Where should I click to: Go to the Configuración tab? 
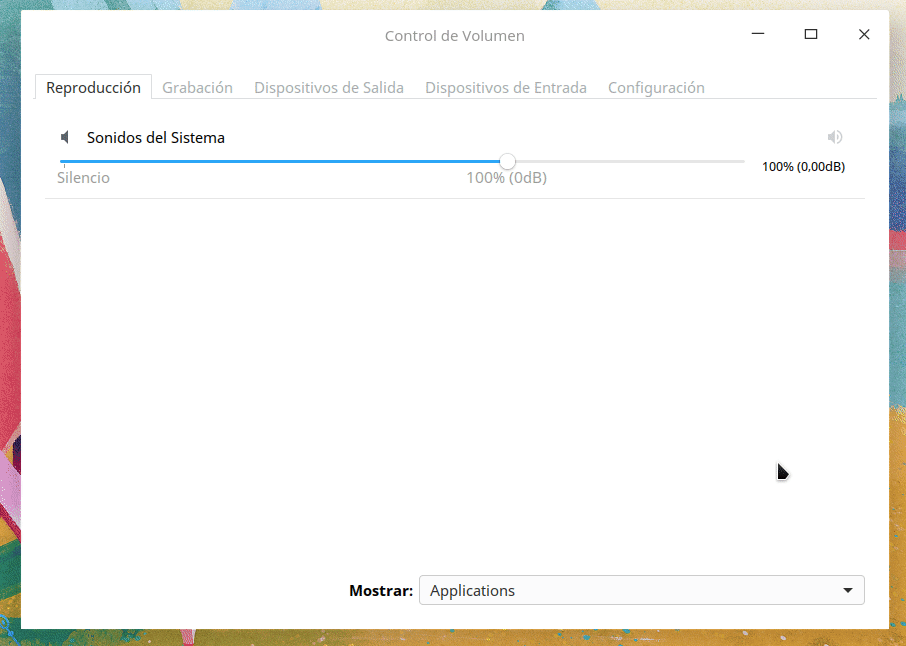pos(656,87)
